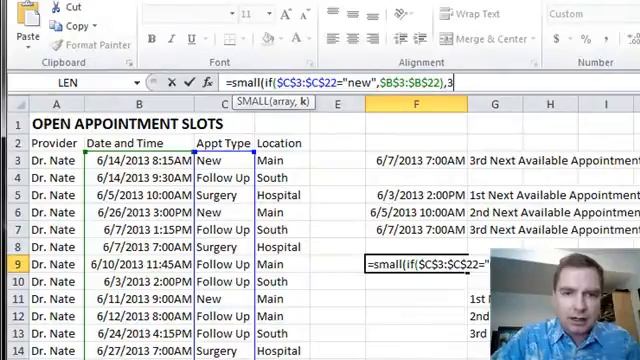The image size is (640, 360).
Task: Click the OPEN APPOINTMENT SLOTS title cell
Action: click(x=127, y=124)
